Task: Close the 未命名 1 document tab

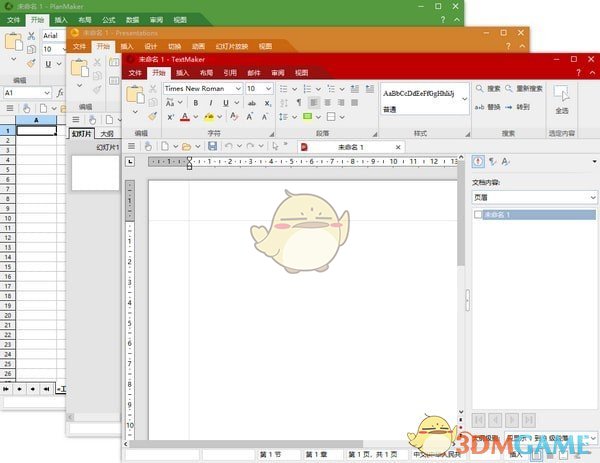Action: point(398,147)
